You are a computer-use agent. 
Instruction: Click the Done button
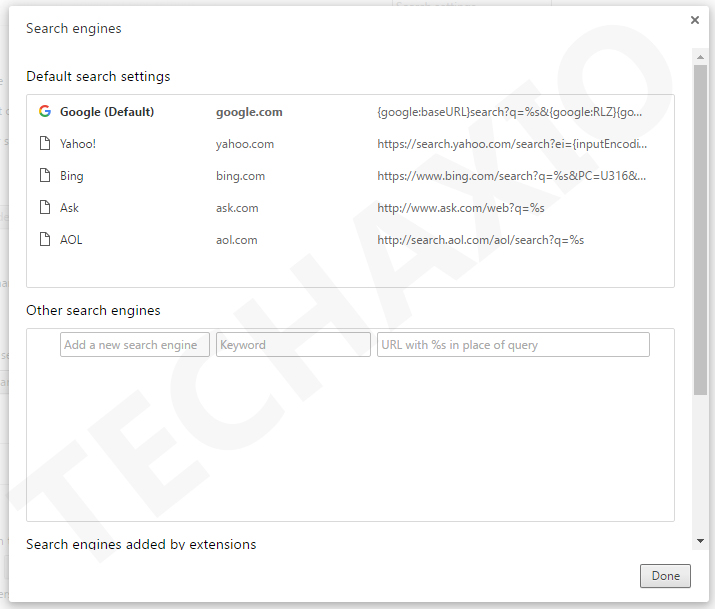(665, 576)
